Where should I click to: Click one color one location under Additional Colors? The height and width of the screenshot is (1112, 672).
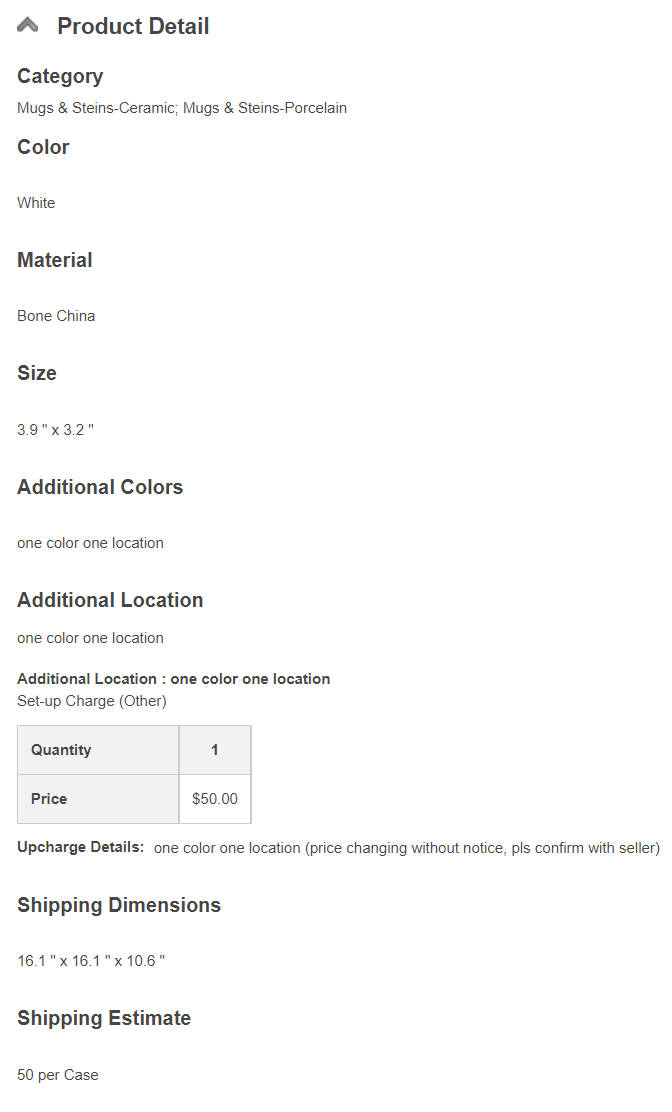pos(90,543)
